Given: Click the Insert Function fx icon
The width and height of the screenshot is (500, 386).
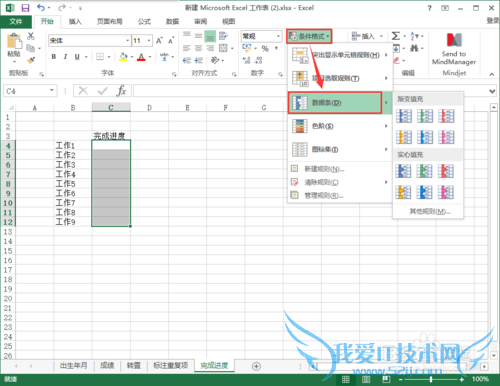Looking at the screenshot, I should click(121, 91).
